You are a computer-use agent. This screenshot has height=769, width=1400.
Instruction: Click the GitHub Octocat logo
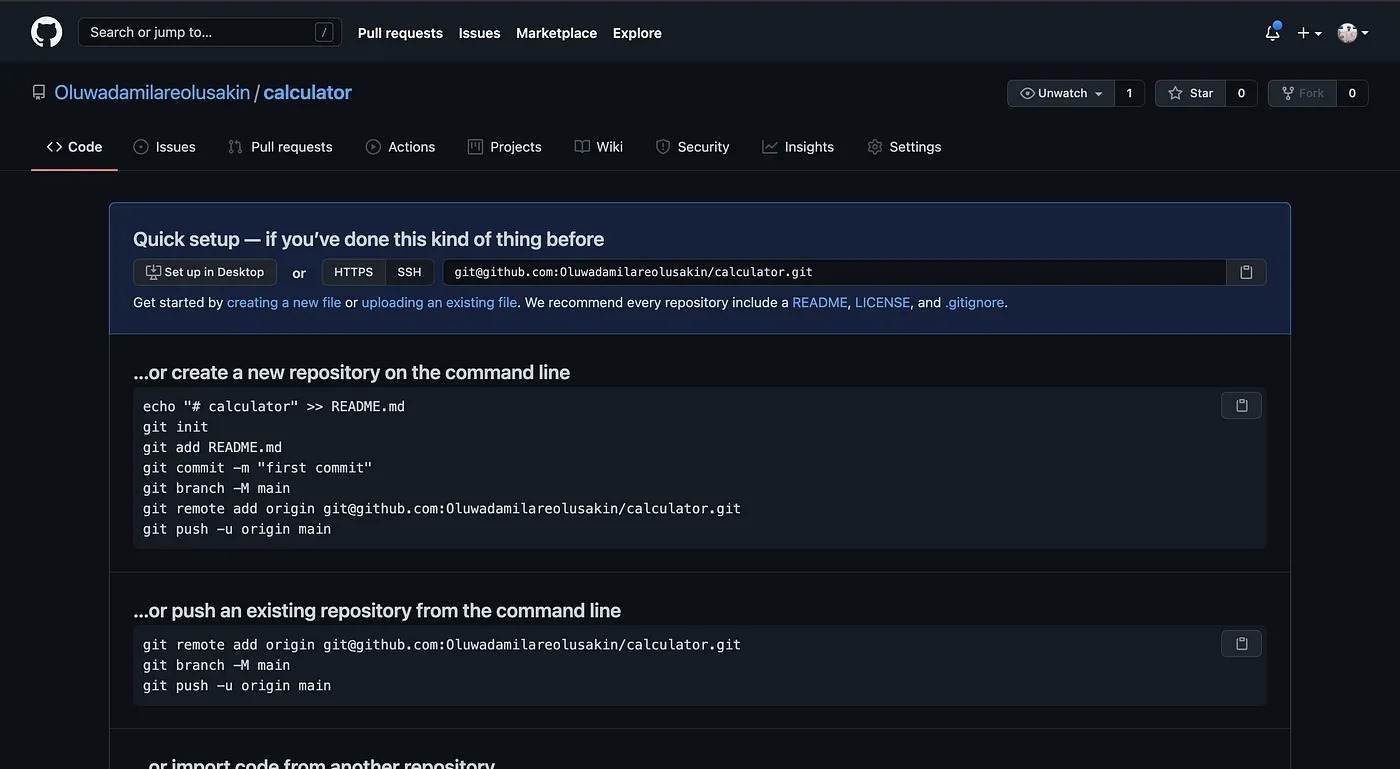[46, 32]
